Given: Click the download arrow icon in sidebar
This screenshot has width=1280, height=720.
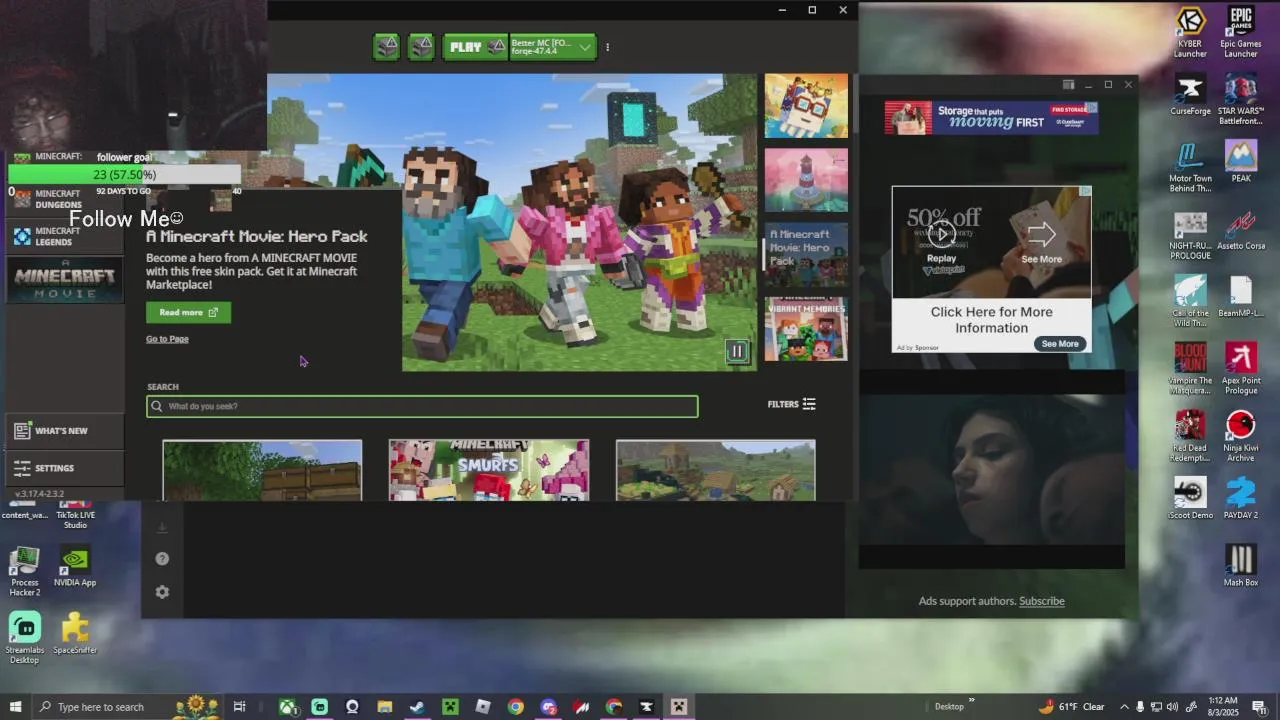Looking at the screenshot, I should click(x=162, y=527).
